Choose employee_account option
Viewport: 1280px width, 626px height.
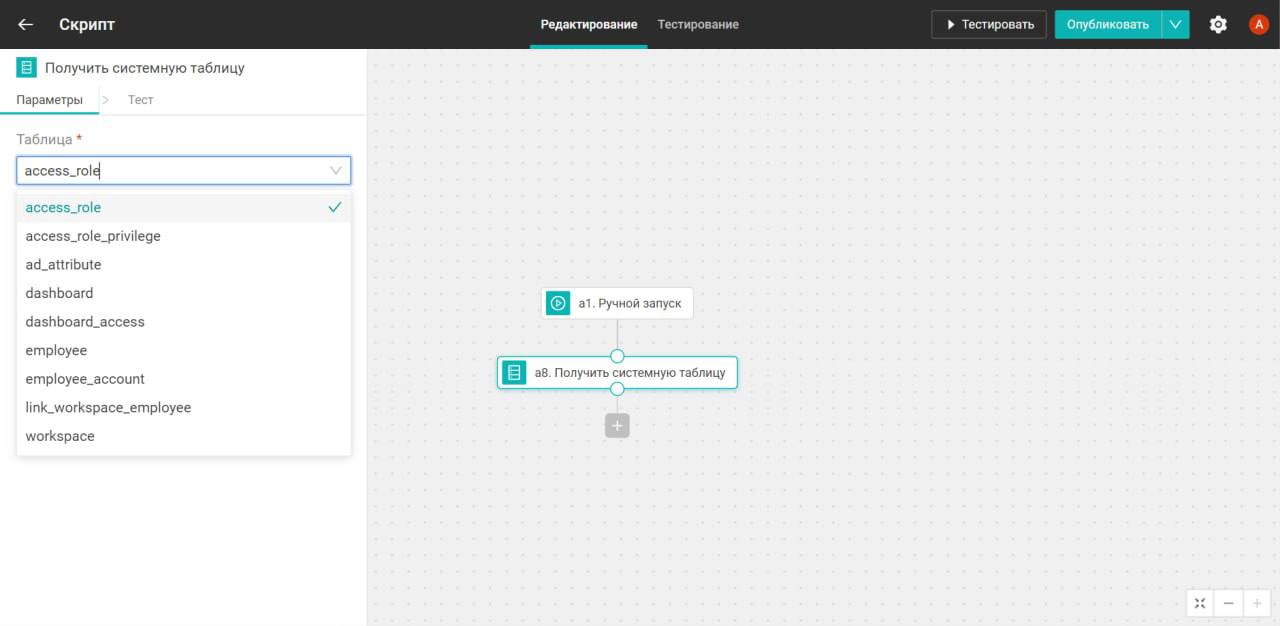pyautogui.click(x=184, y=379)
